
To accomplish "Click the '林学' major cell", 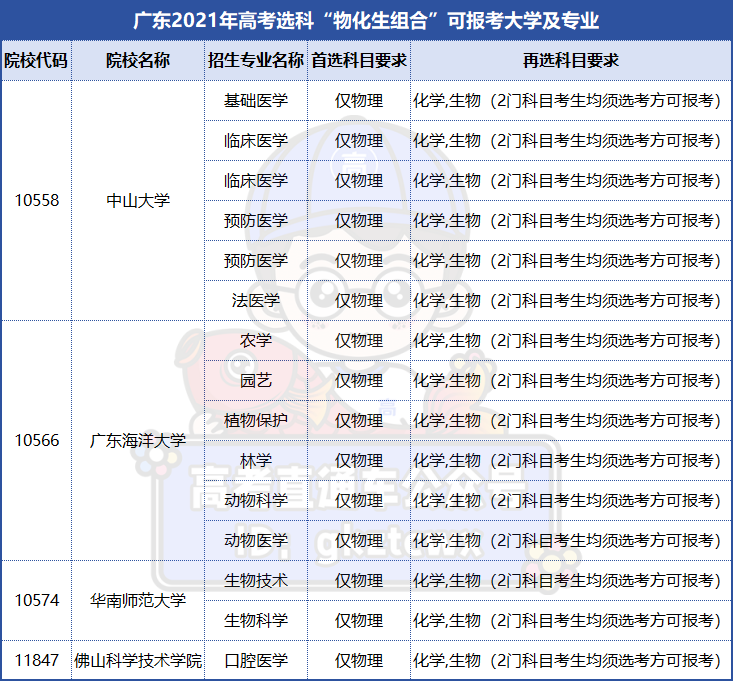I will click(256, 460).
